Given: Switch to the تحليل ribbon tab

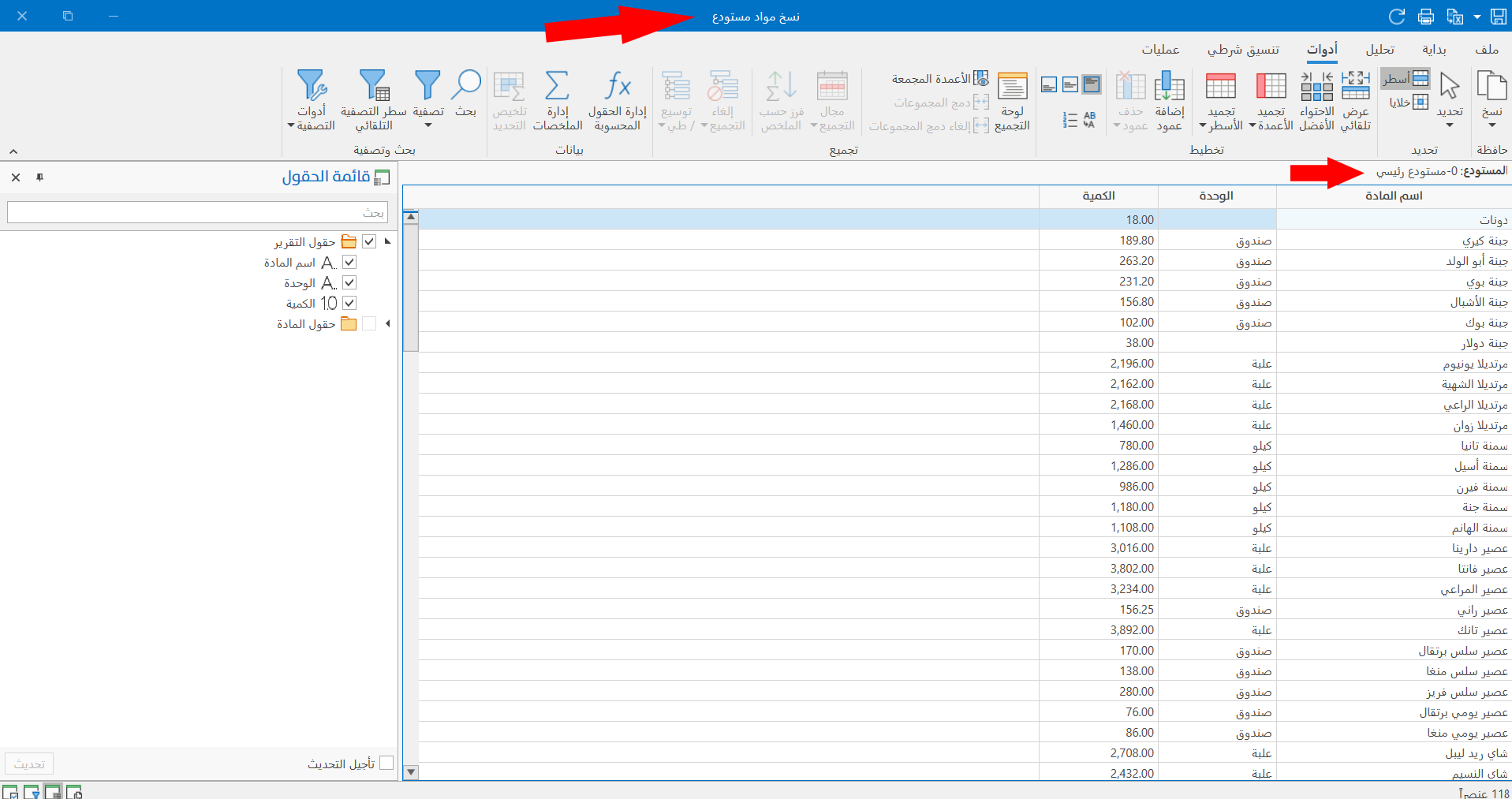Looking at the screenshot, I should click(1379, 50).
